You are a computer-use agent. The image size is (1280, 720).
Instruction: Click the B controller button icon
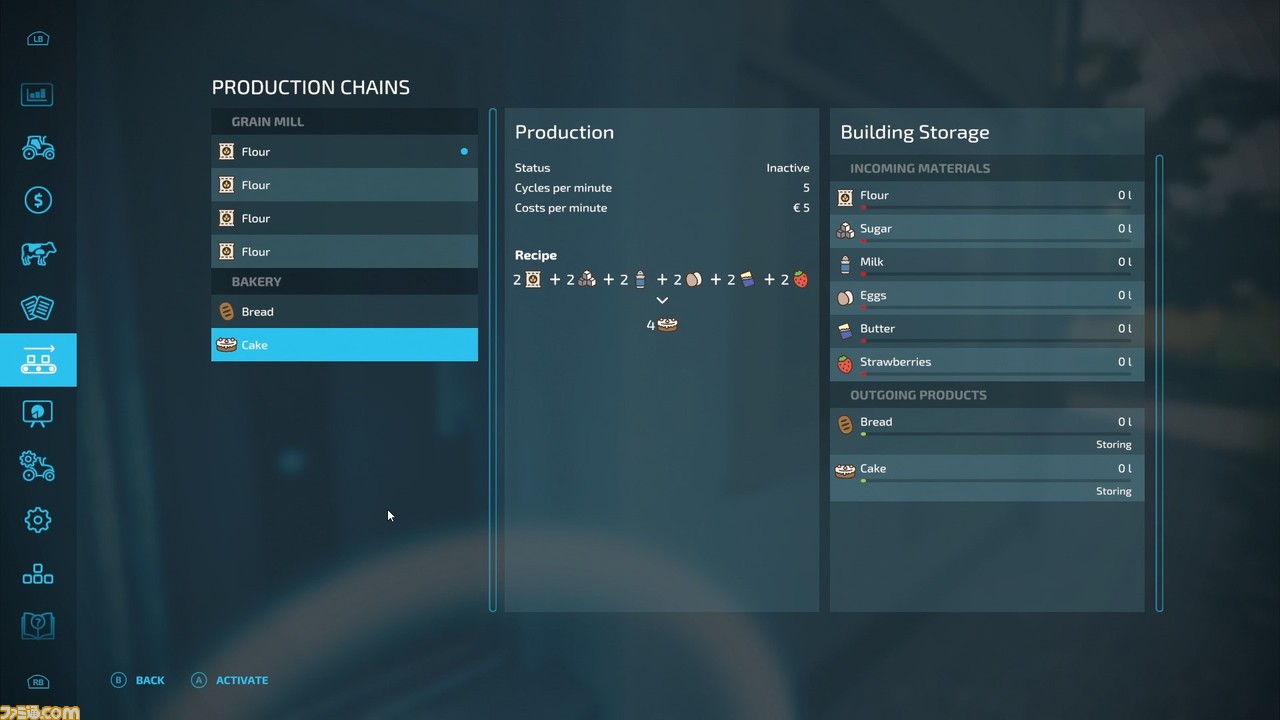[x=118, y=680]
